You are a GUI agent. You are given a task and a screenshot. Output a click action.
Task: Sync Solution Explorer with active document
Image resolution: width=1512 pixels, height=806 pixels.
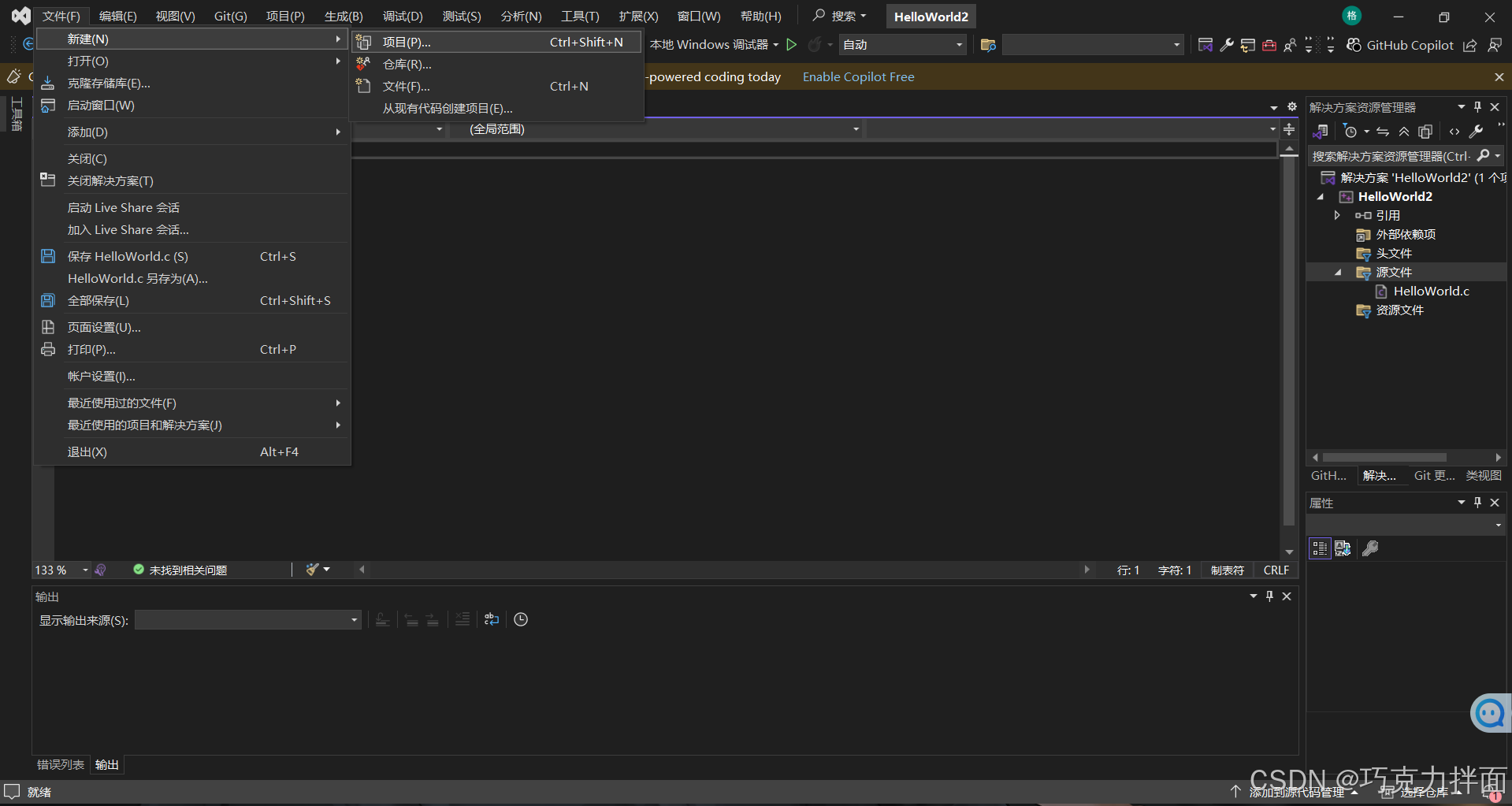(1383, 131)
